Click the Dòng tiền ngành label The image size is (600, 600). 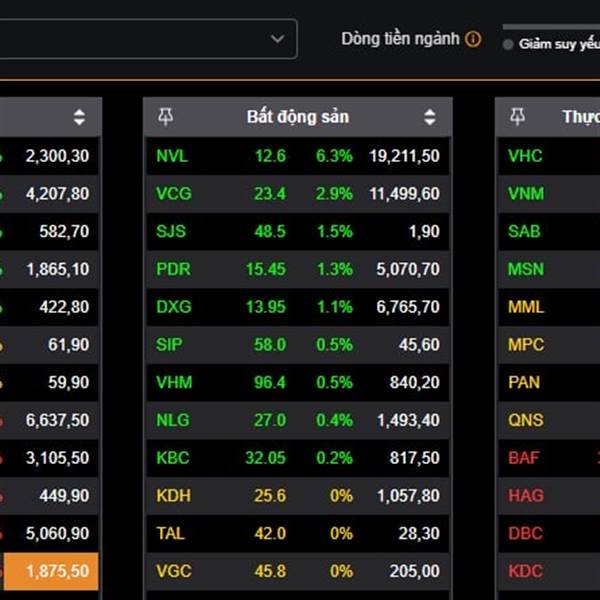click(x=400, y=39)
